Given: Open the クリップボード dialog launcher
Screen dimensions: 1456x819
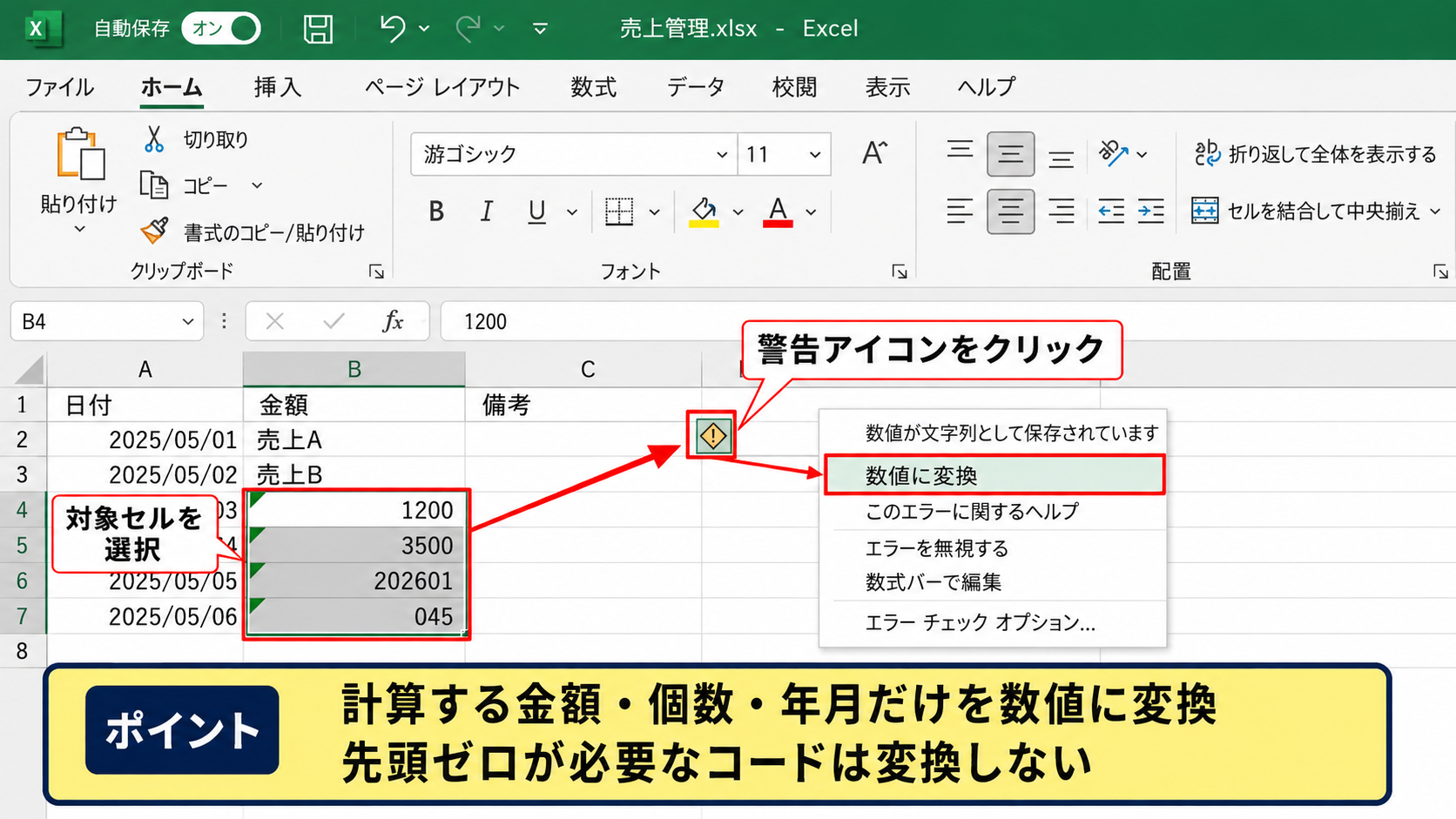Looking at the screenshot, I should coord(376,272).
